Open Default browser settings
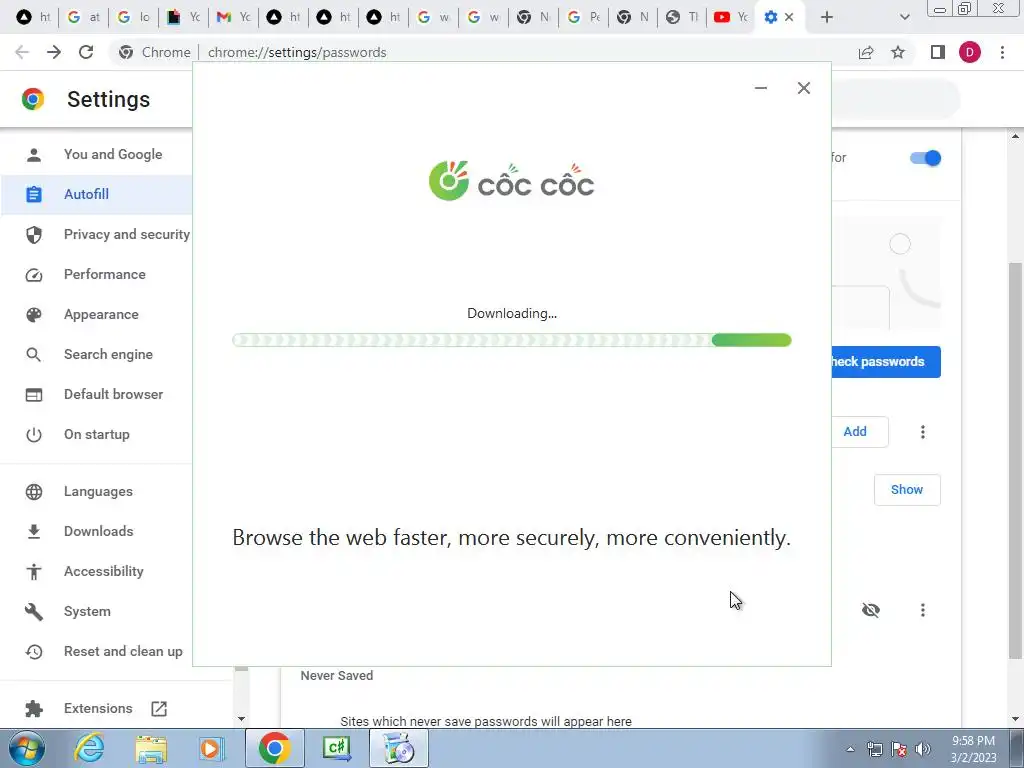The height and width of the screenshot is (768, 1024). [113, 394]
